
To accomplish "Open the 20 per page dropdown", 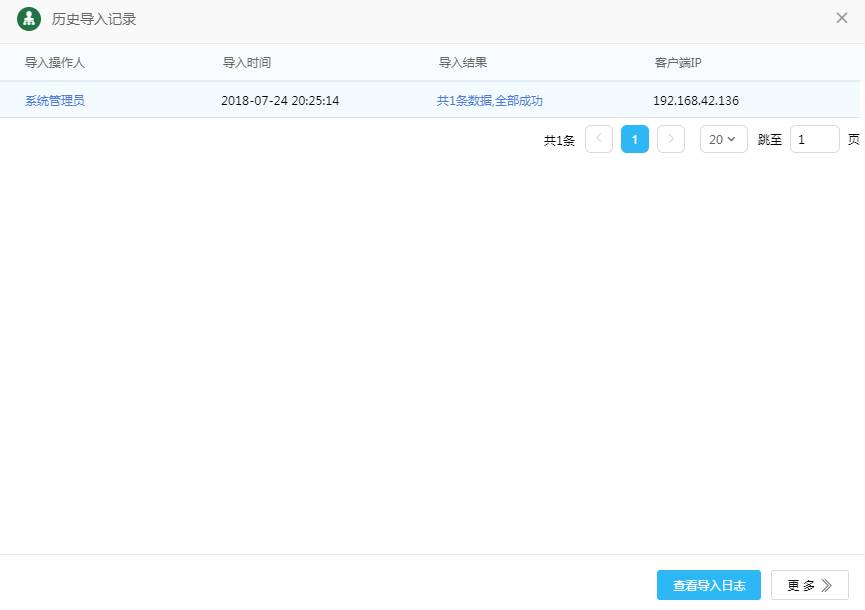I will click(723, 139).
